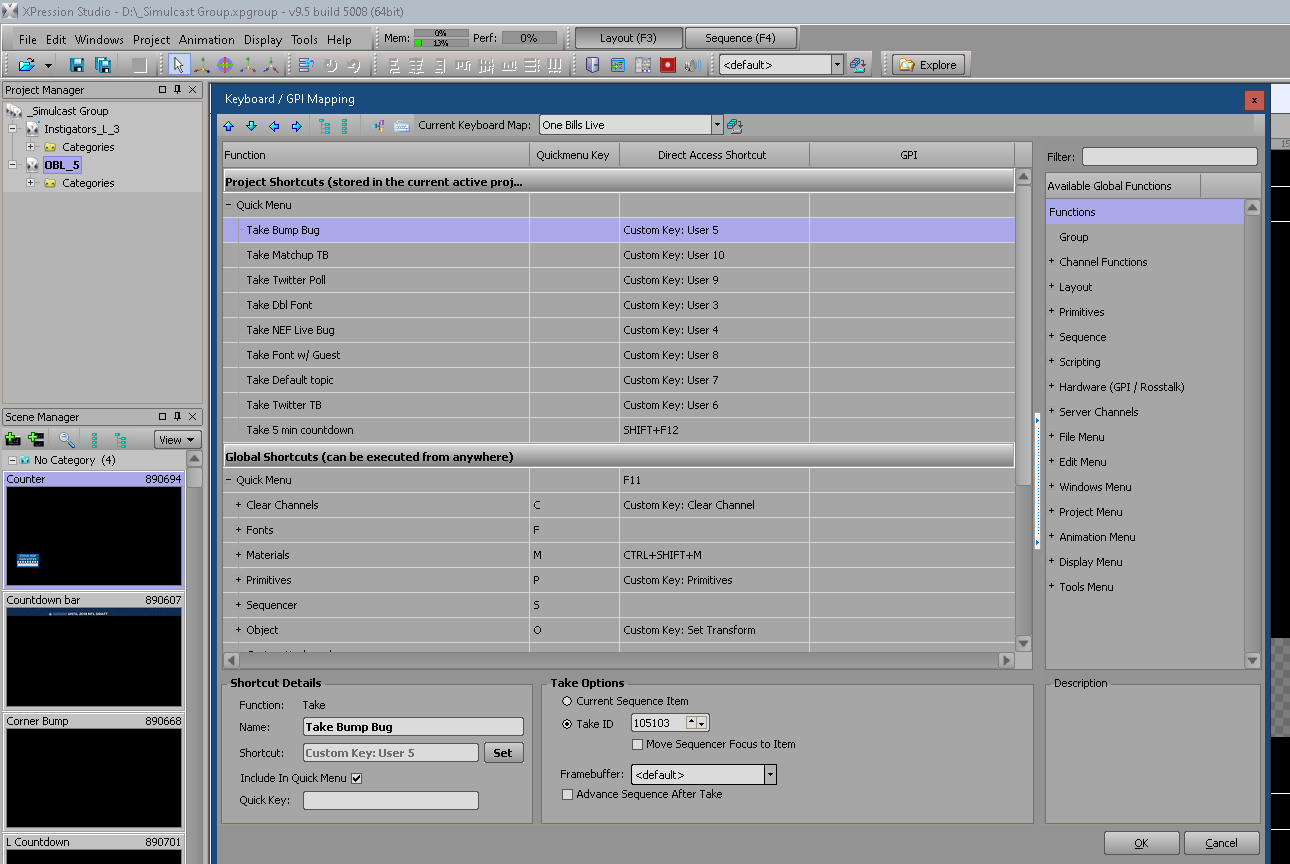Click the Set shortcut button
The height and width of the screenshot is (864, 1290).
click(503, 753)
